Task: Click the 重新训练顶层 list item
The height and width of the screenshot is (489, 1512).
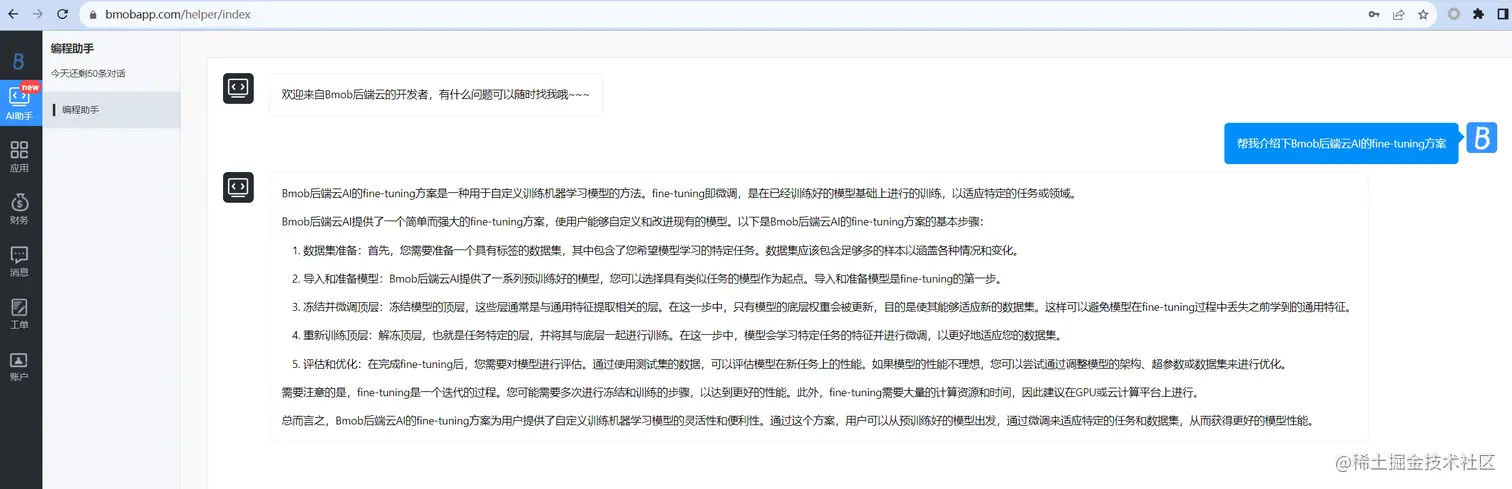Action: pyautogui.click(x=676, y=335)
